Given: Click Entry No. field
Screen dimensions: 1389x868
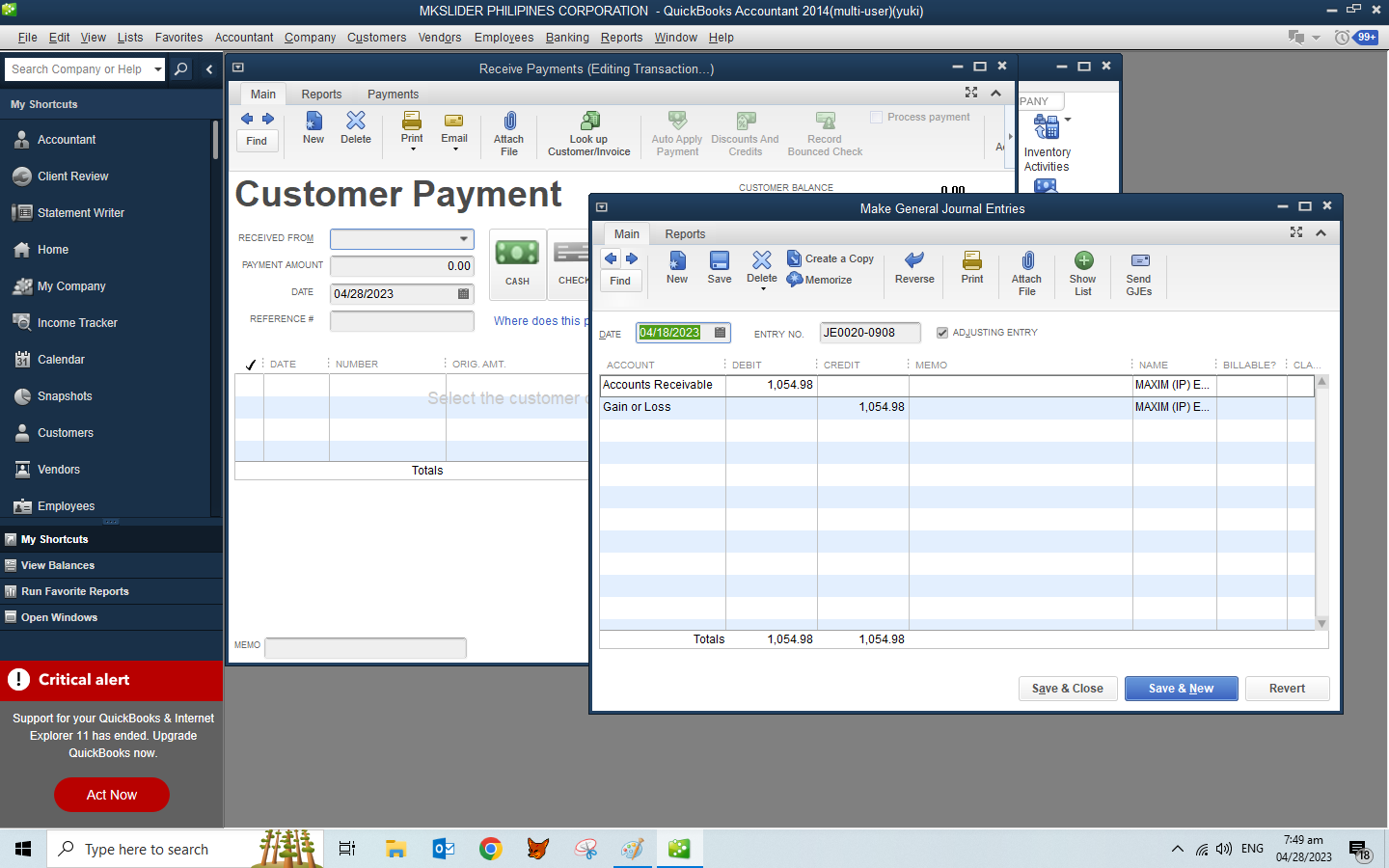Looking at the screenshot, I should point(870,333).
